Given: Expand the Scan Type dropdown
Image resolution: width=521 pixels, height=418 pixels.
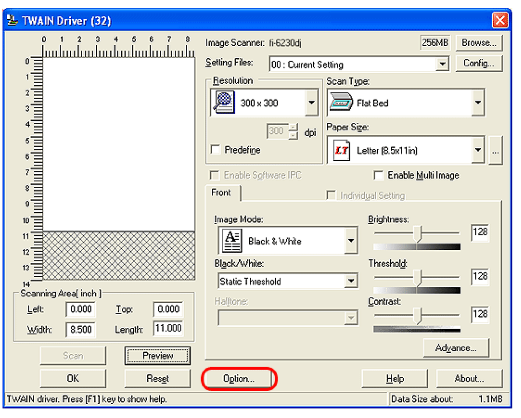Looking at the screenshot, I should tap(478, 102).
